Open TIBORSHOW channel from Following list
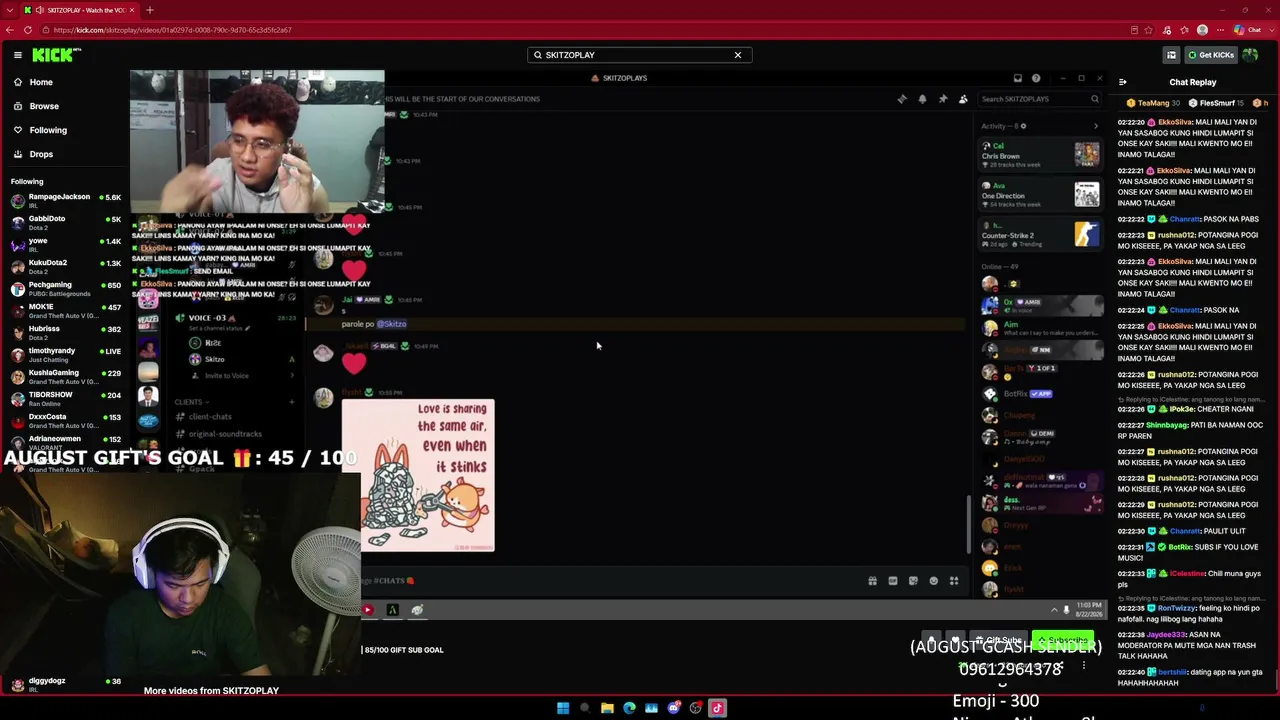The image size is (1280, 720). [x=65, y=399]
